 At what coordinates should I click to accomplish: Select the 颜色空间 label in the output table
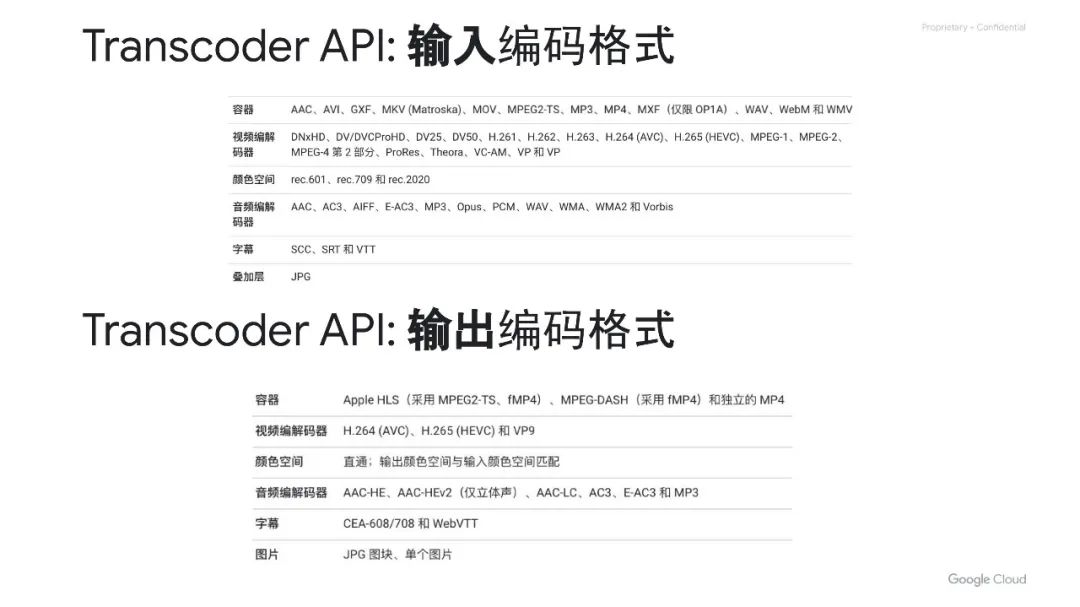click(x=279, y=462)
